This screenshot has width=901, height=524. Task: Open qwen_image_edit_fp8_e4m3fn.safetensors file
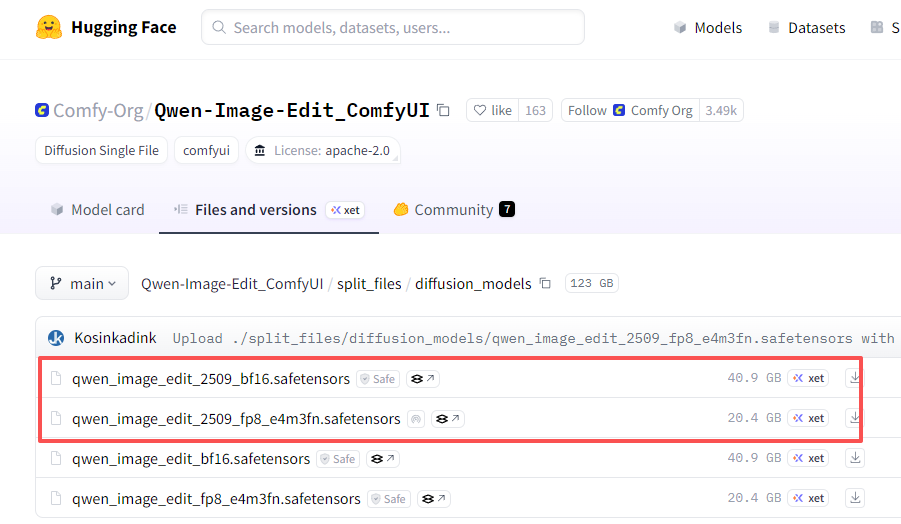click(x=216, y=499)
